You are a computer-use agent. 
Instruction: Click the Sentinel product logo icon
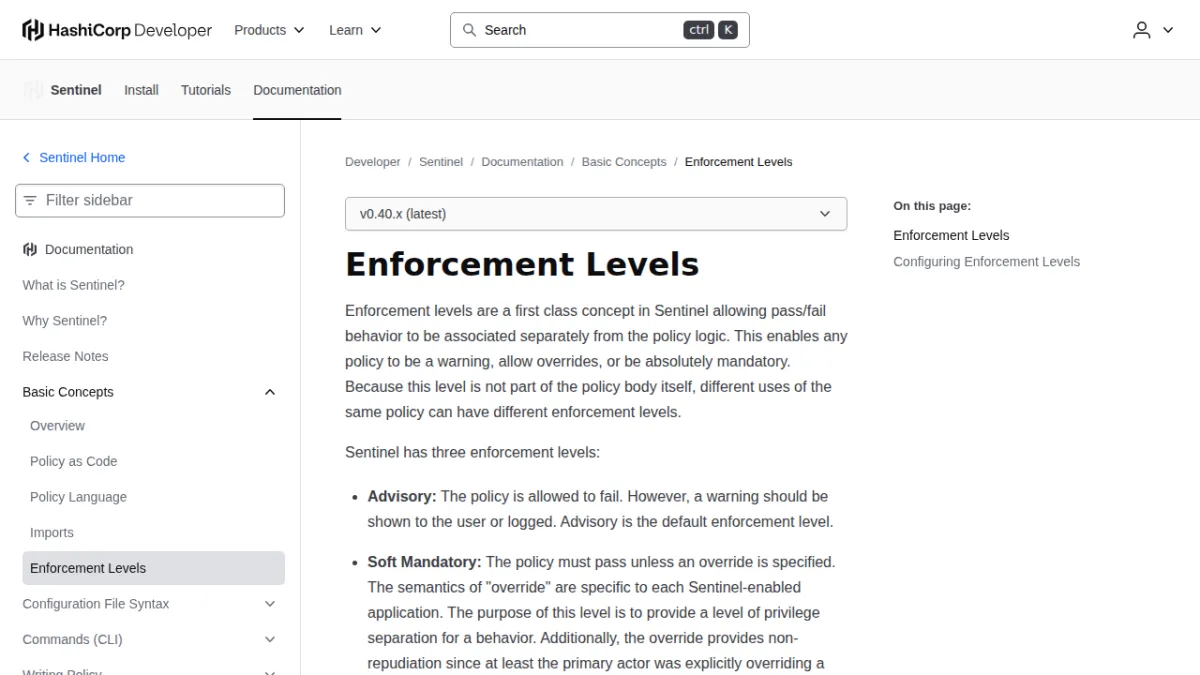(34, 90)
